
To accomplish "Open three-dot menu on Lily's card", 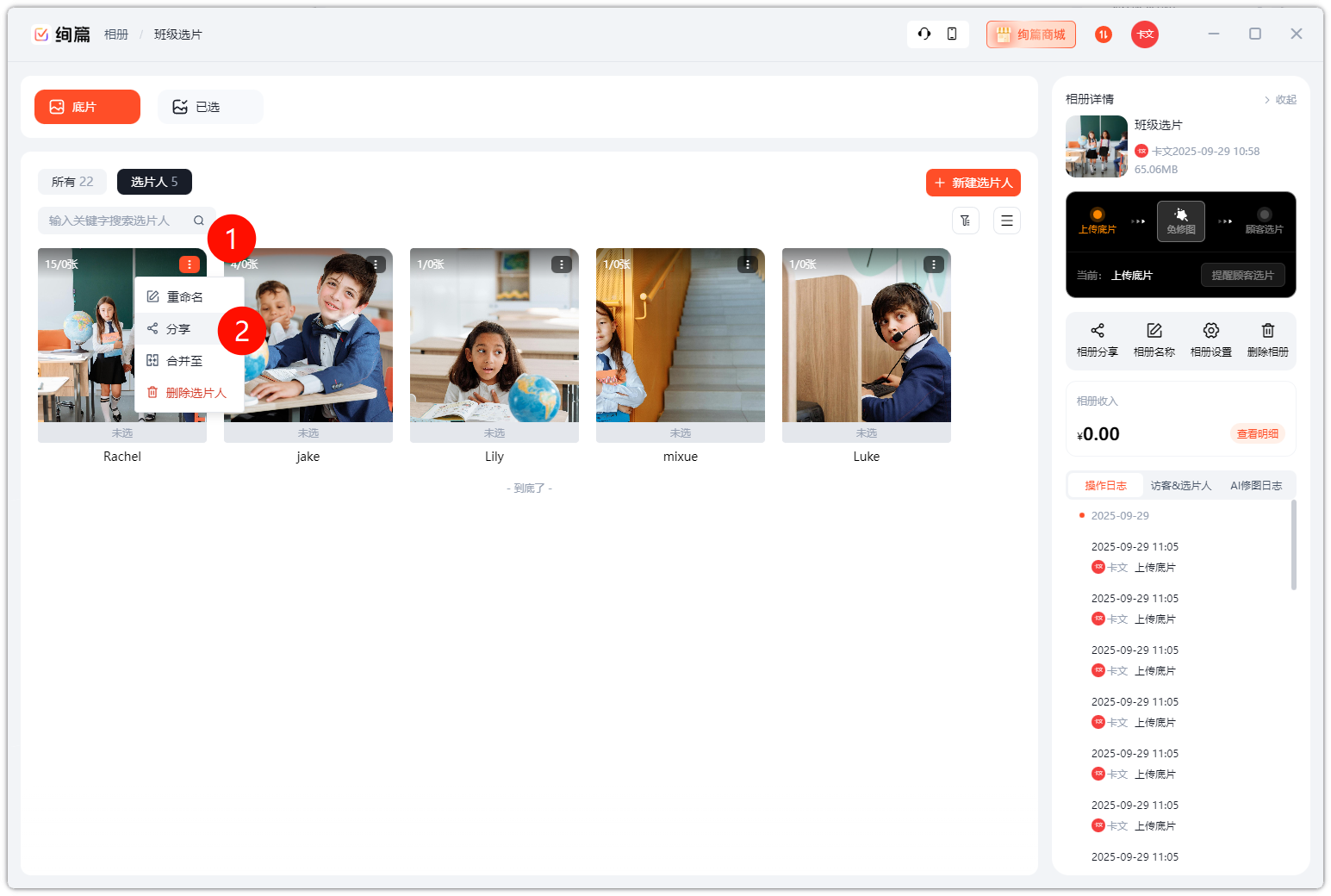I will point(562,264).
